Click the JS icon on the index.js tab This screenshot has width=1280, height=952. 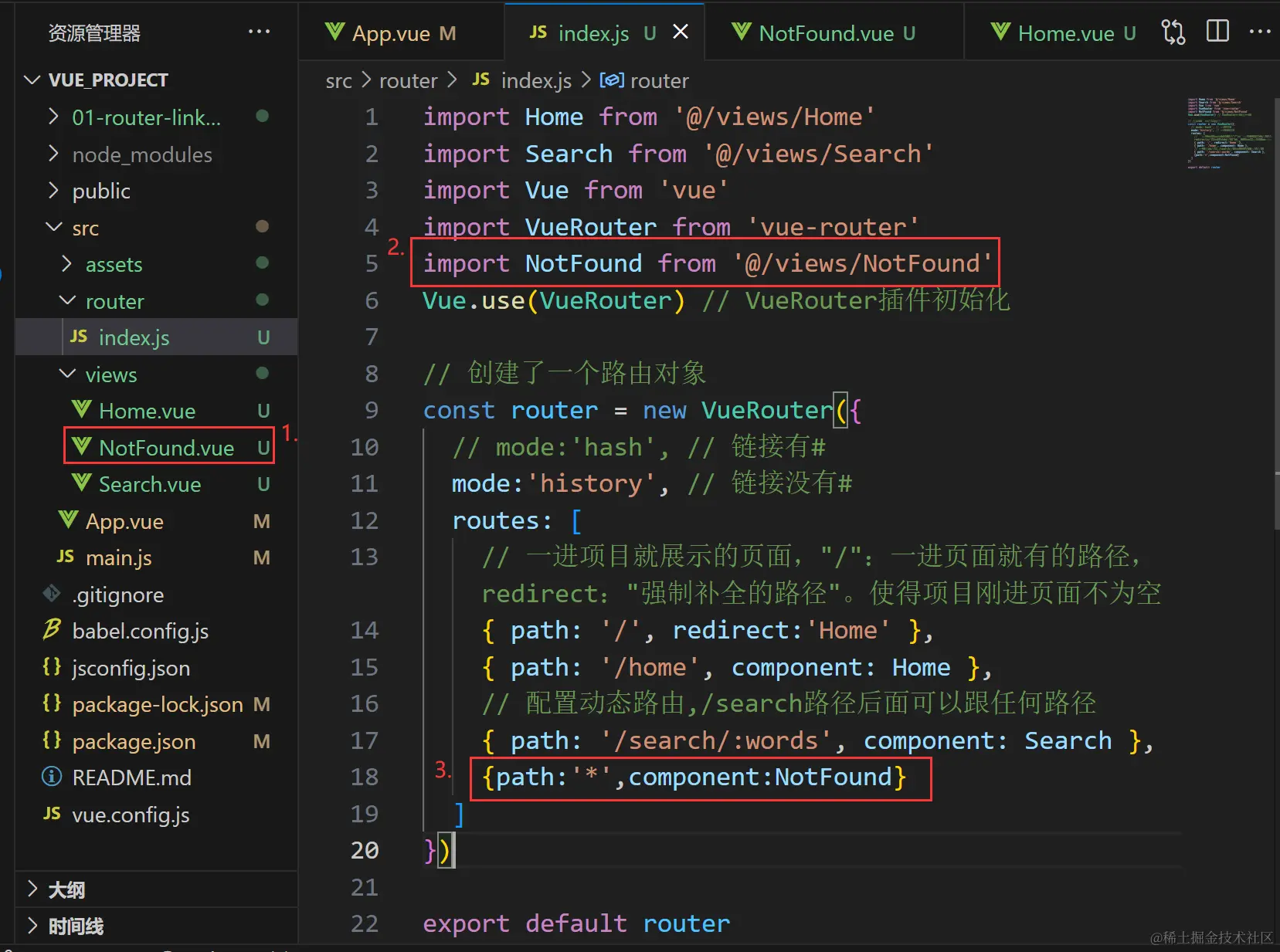click(538, 32)
